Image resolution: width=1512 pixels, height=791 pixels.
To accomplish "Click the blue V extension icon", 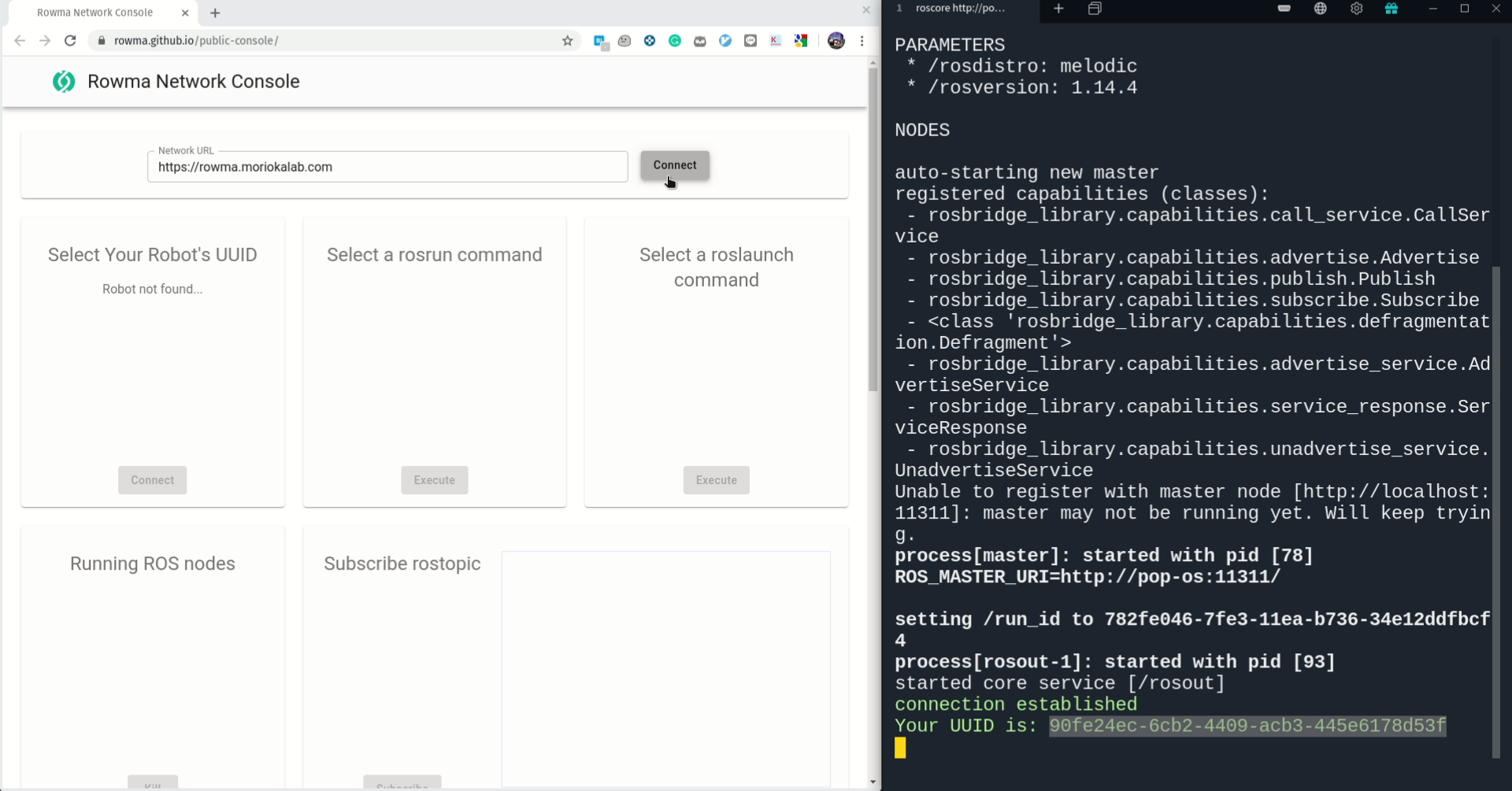I will [725, 41].
